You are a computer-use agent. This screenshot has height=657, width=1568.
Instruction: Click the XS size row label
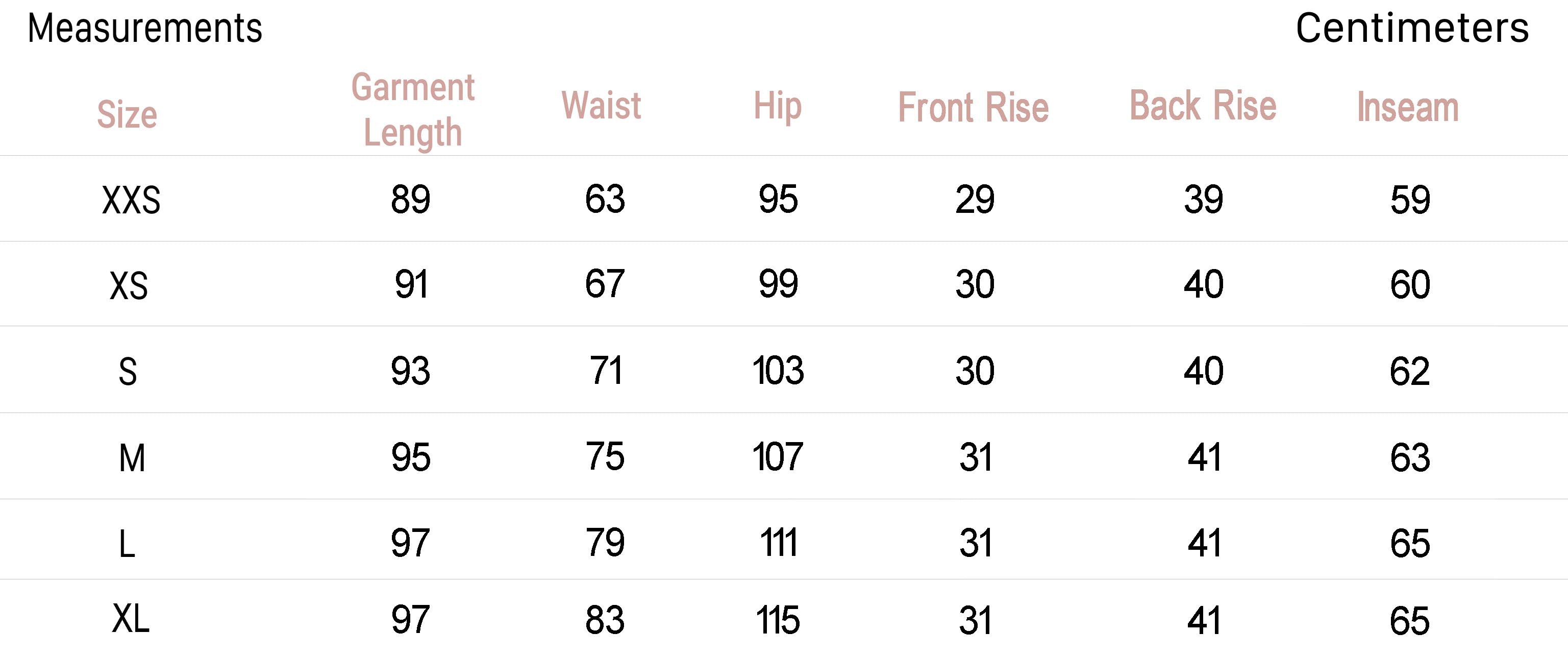point(129,285)
